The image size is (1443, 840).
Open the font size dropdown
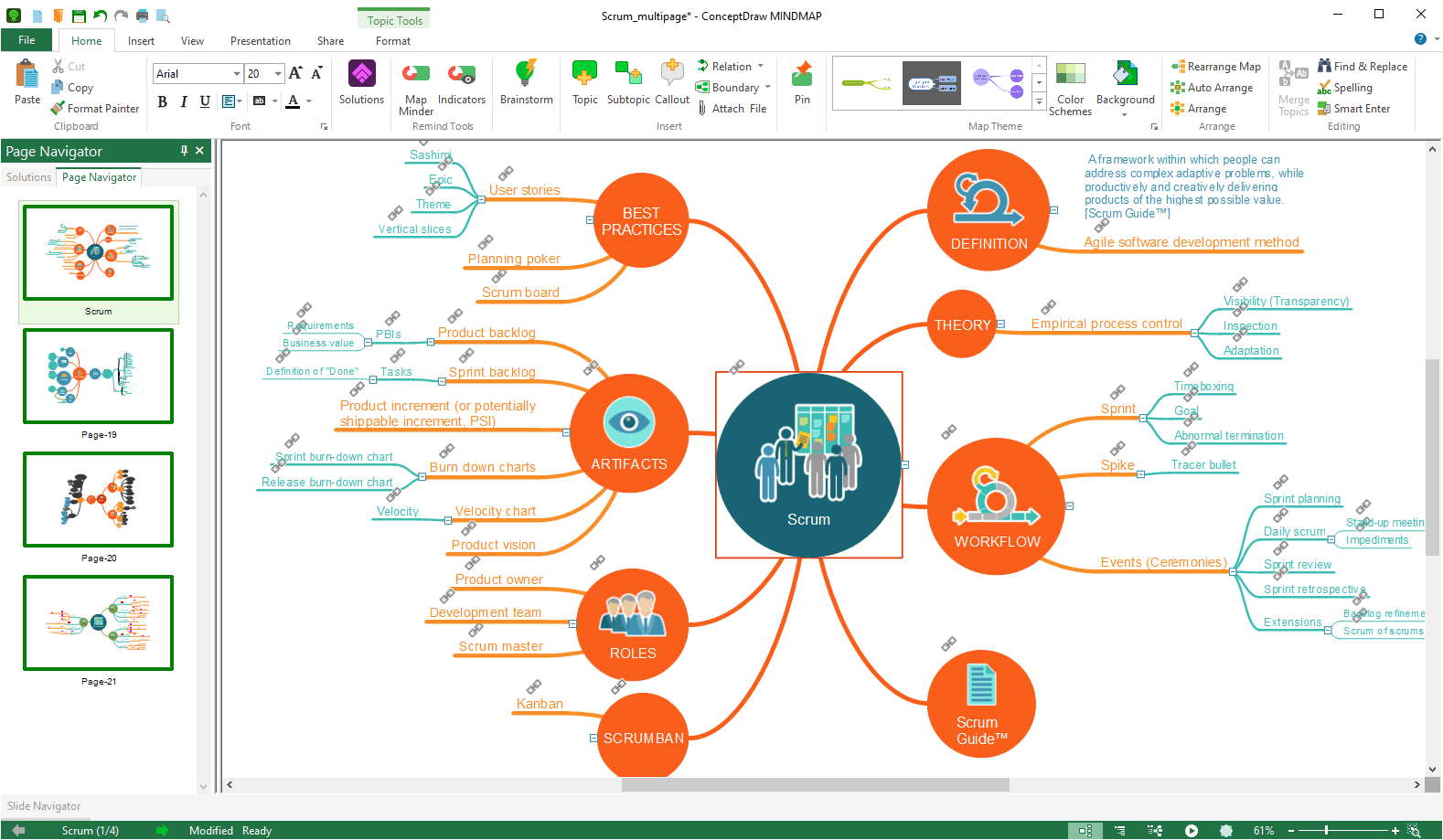click(278, 74)
